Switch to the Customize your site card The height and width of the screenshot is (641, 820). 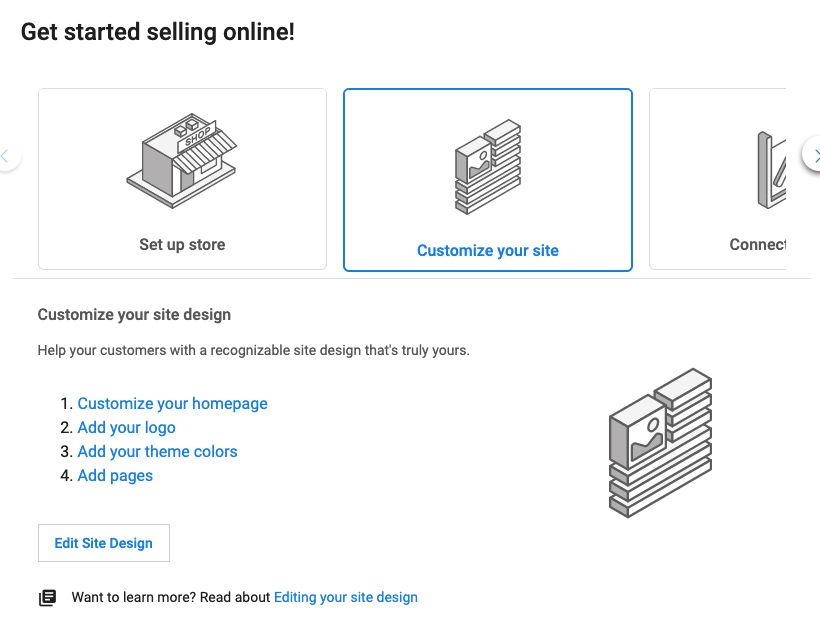point(487,179)
